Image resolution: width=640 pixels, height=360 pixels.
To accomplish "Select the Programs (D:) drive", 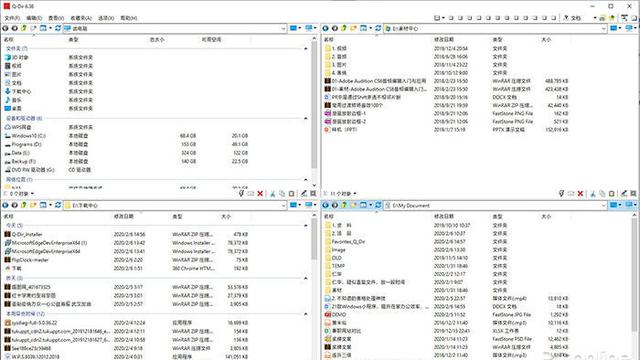I will [23, 144].
